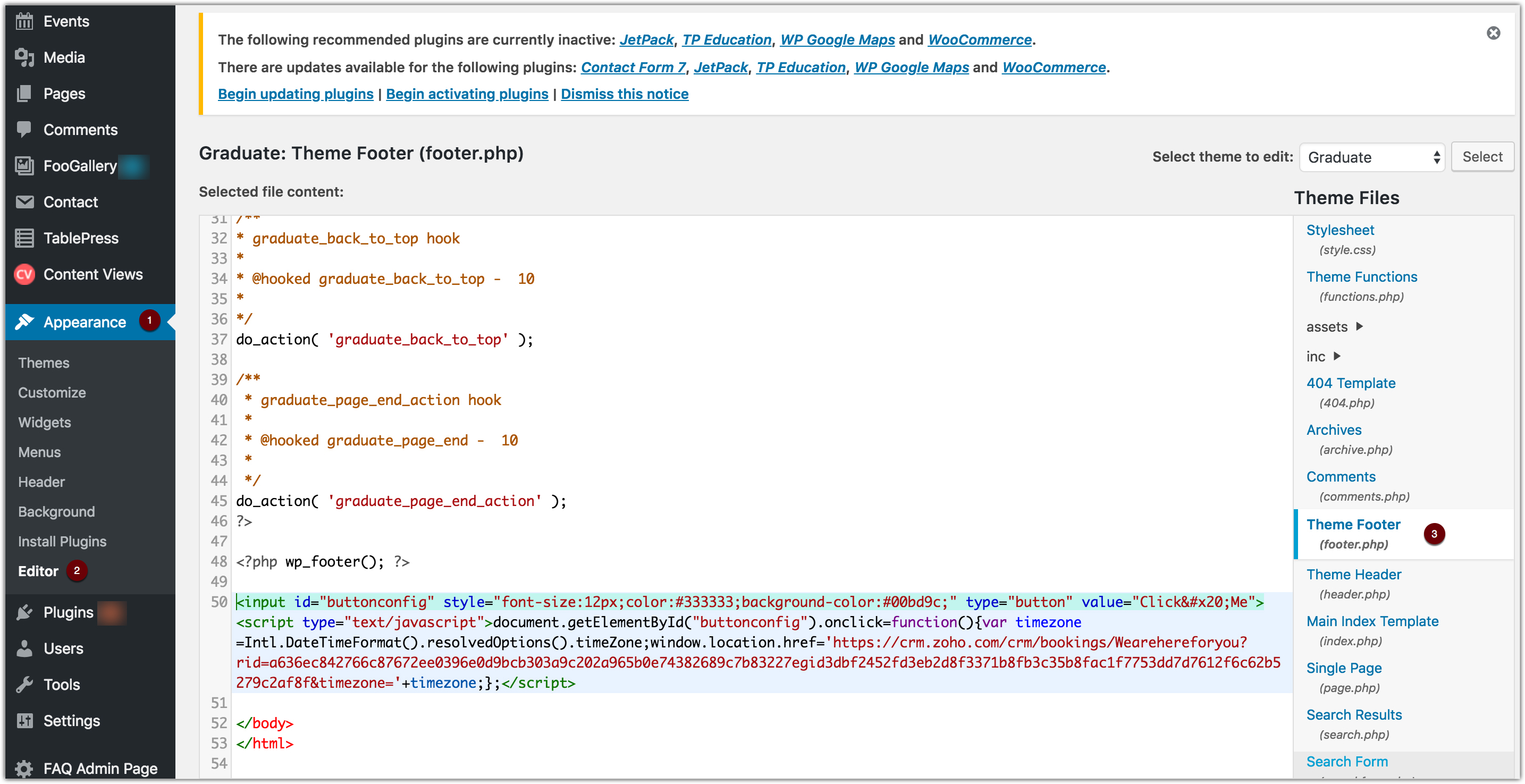1525x784 pixels.
Task: Open the Settings icon in sidebar
Action: 24,721
